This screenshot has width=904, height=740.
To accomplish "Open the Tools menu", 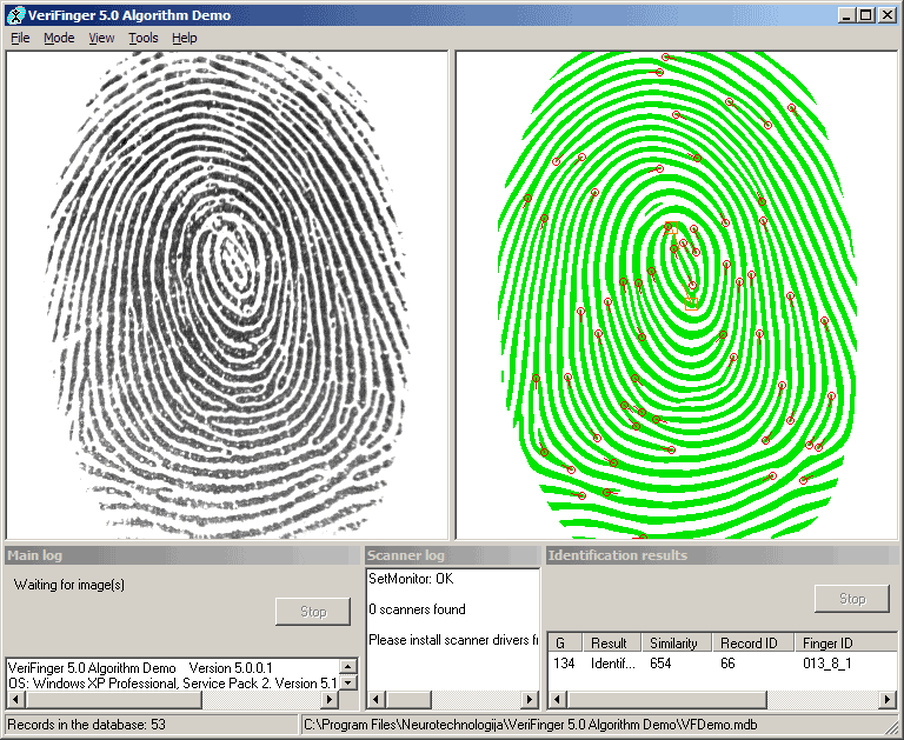I will click(x=143, y=38).
